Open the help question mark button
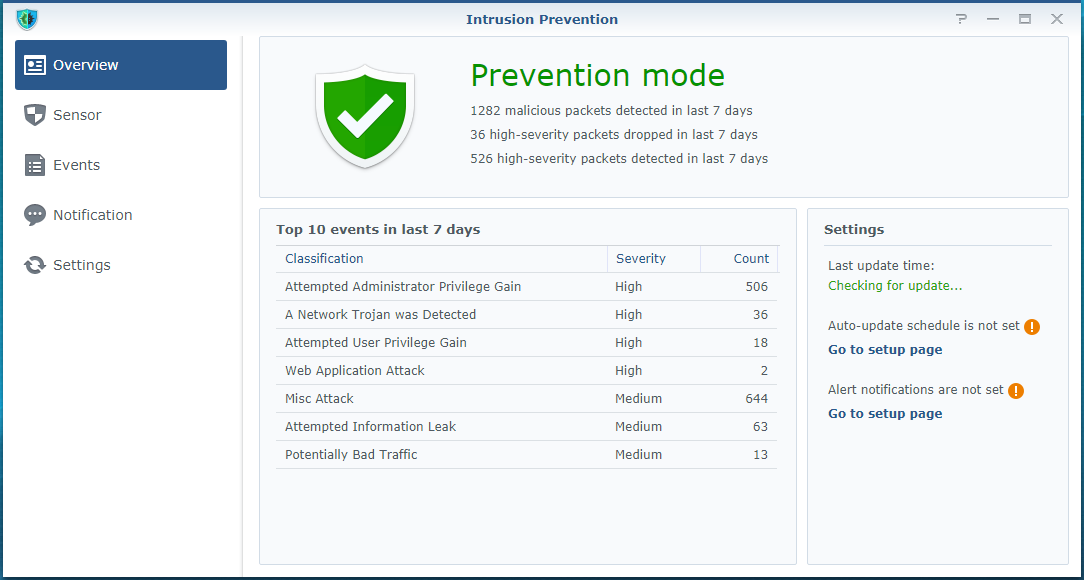 (961, 19)
